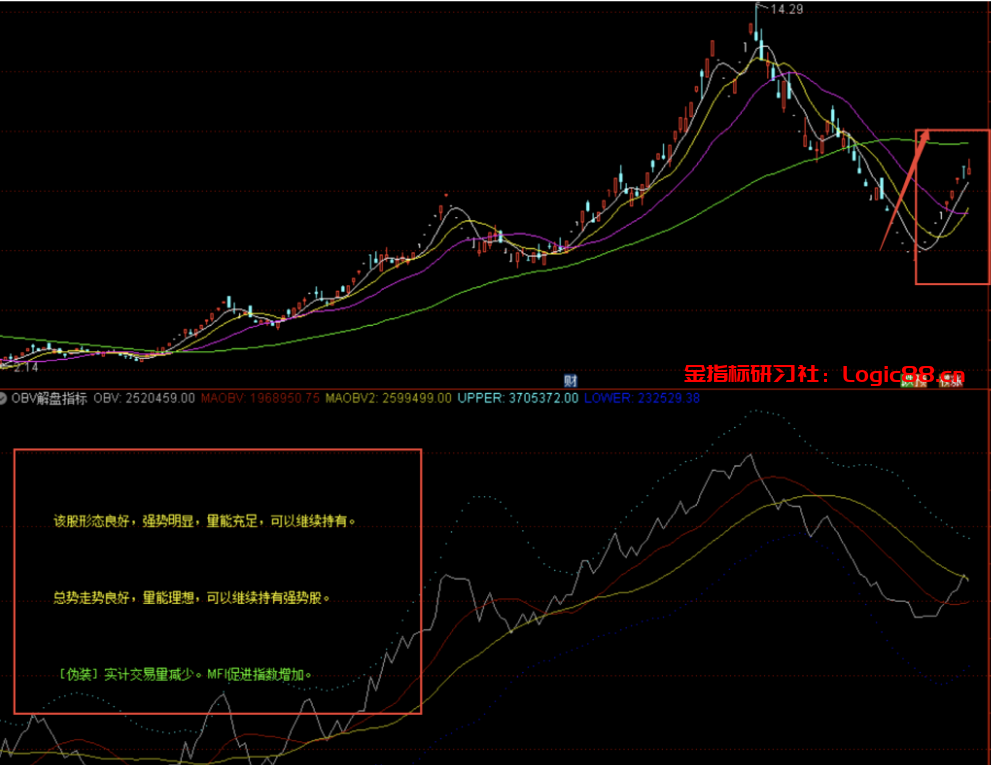Click the dark-yellow icon right of the watermark
The height and width of the screenshot is (765, 991).
(944, 380)
